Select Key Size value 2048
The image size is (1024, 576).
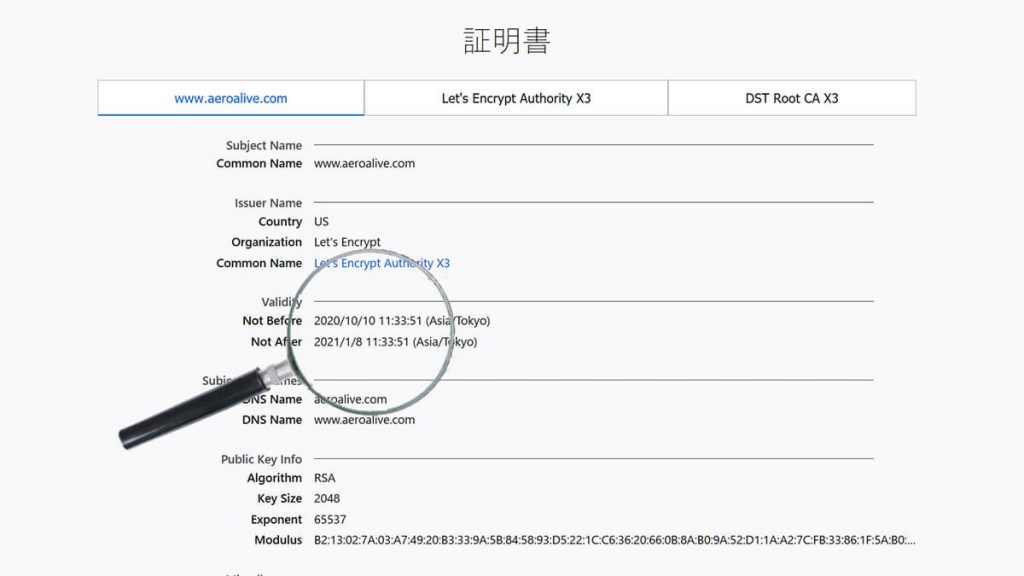click(327, 498)
